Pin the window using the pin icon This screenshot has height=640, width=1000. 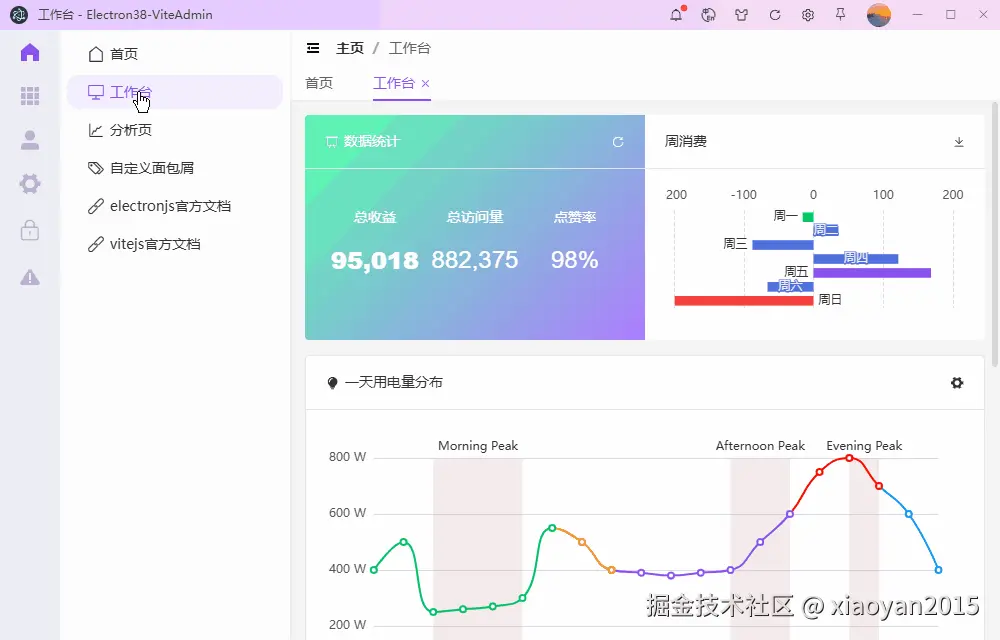tap(840, 15)
